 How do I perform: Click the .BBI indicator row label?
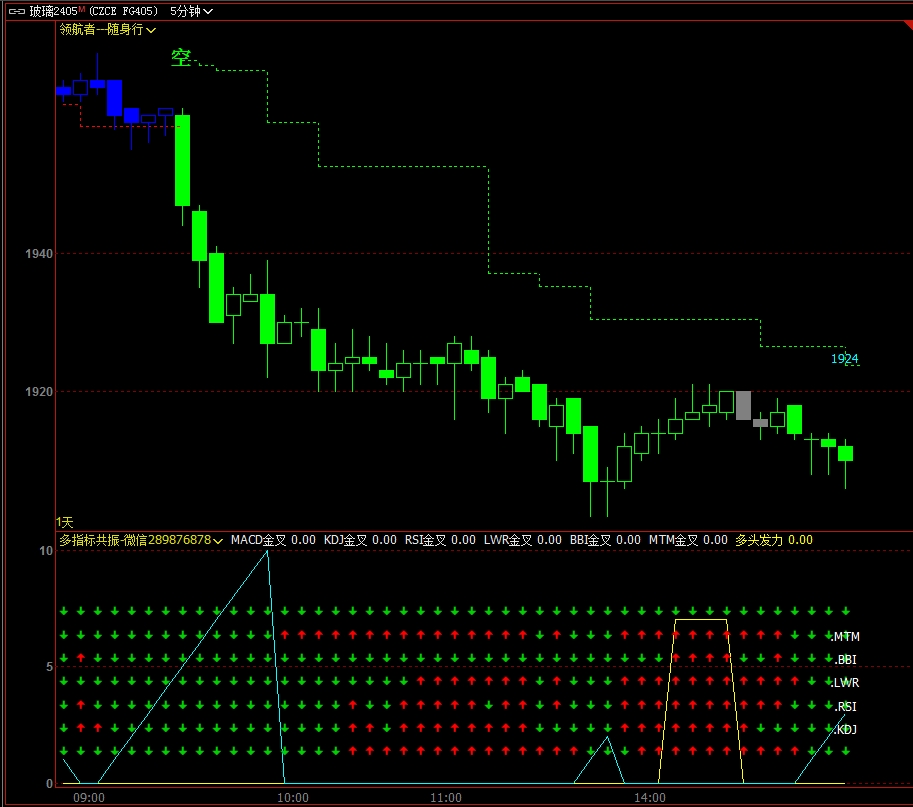845,660
